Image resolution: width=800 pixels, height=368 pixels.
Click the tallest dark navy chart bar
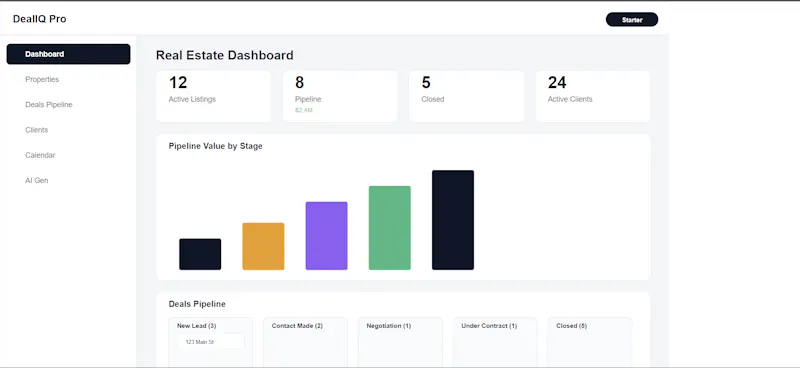tap(453, 220)
